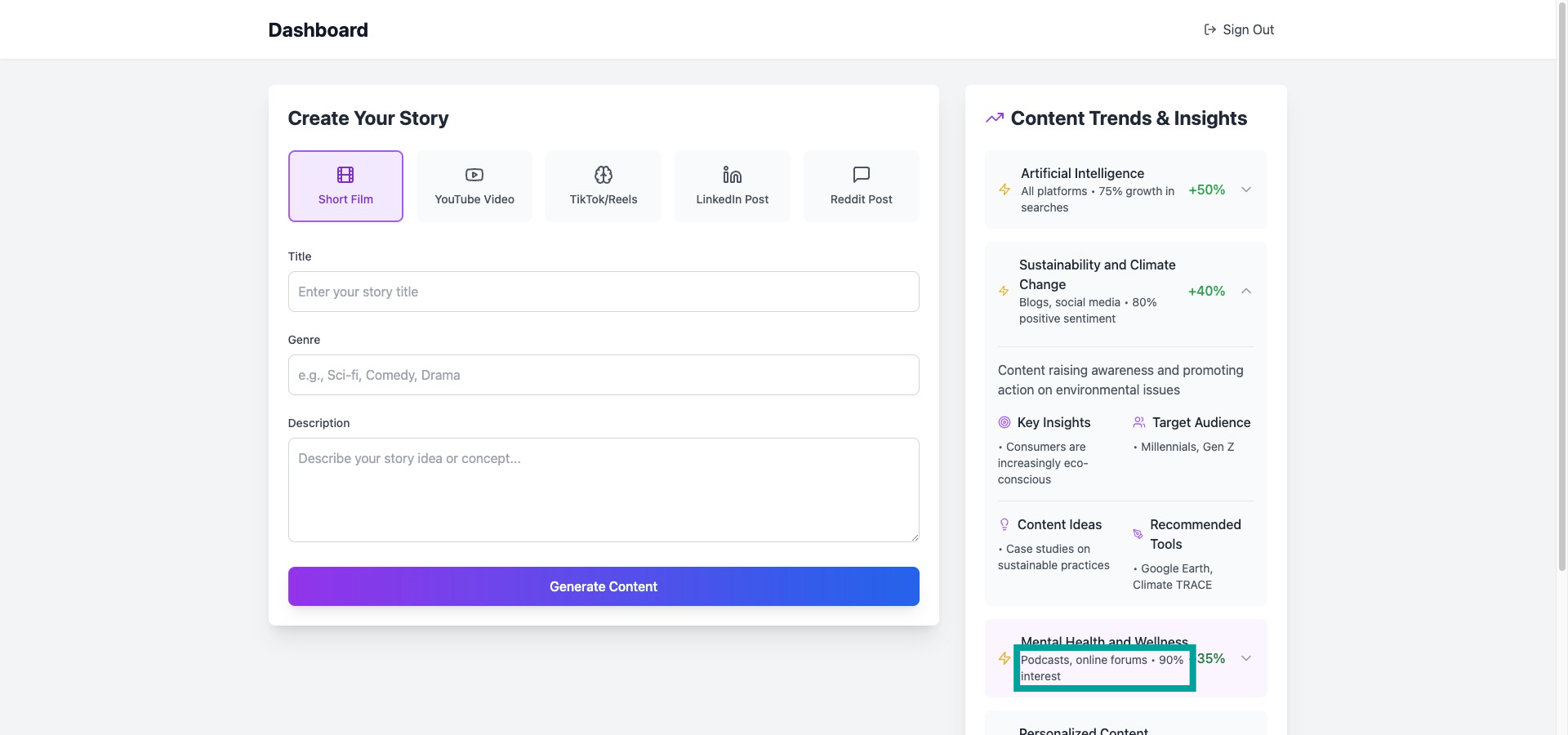This screenshot has width=1568, height=735.
Task: Click the LinkedIn Post icon
Action: click(x=733, y=175)
